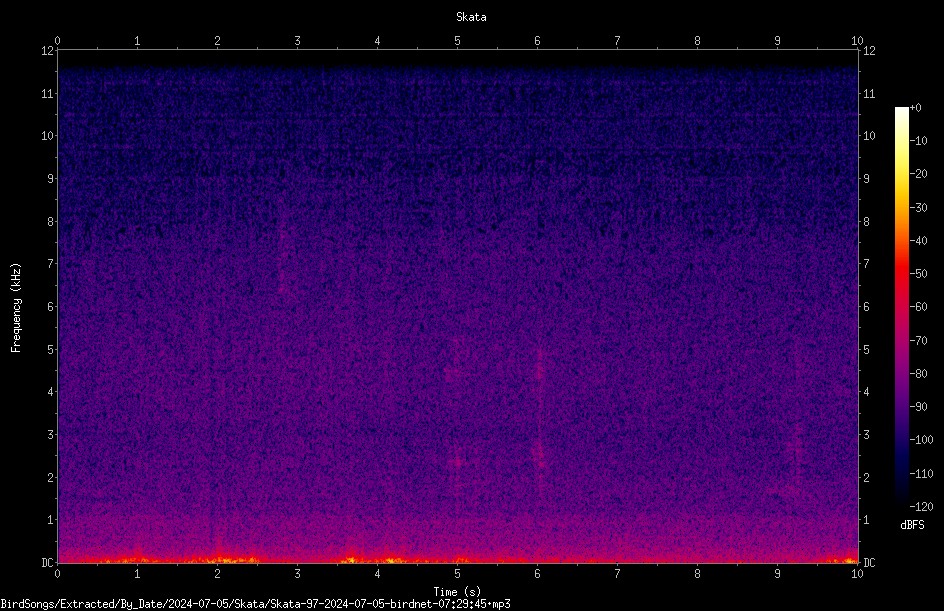Click the '6' label on the left frequency axis
The width and height of the screenshot is (944, 611).
pyautogui.click(x=51, y=306)
